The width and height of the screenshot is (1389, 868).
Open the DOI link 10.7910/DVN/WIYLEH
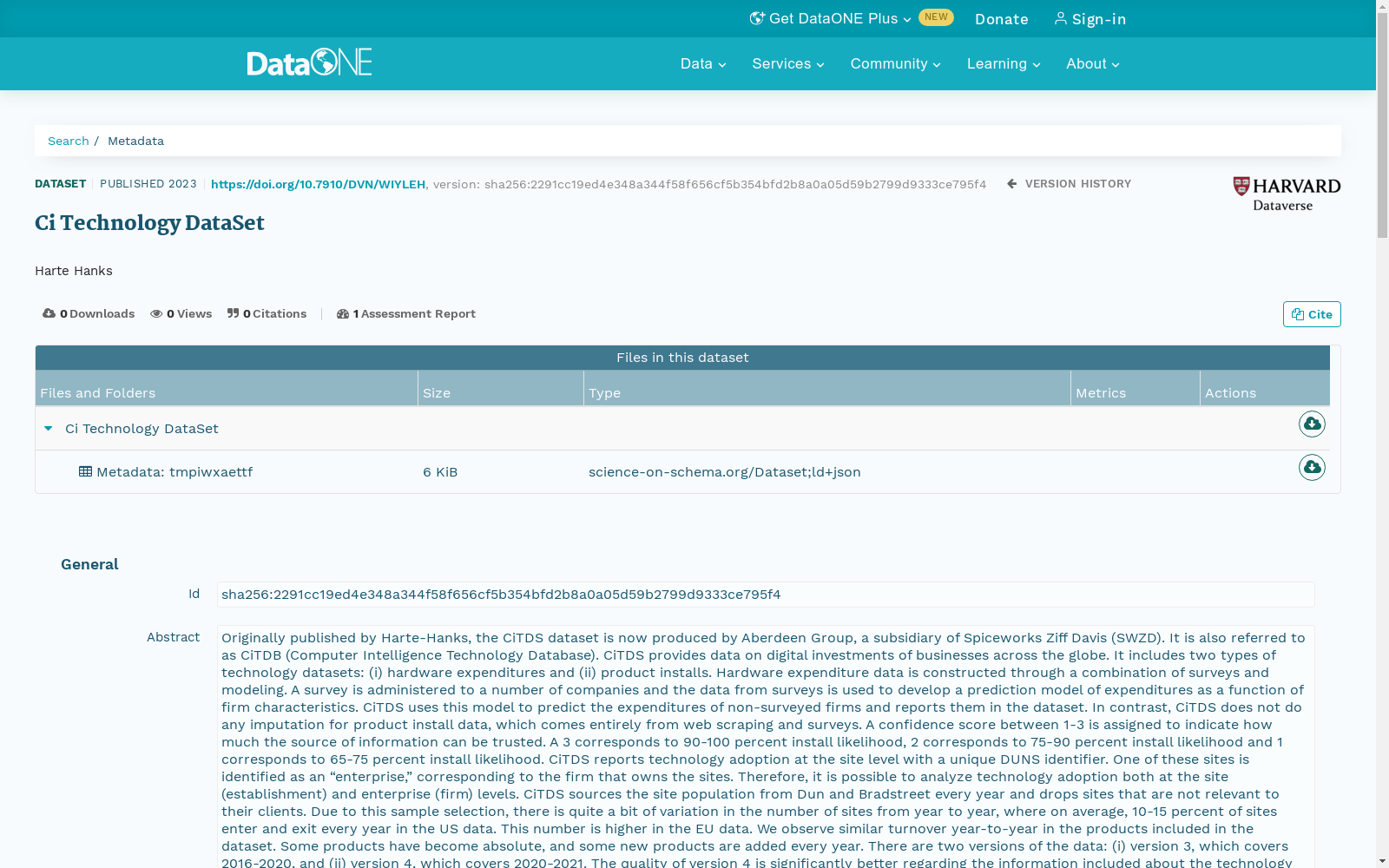point(318,184)
